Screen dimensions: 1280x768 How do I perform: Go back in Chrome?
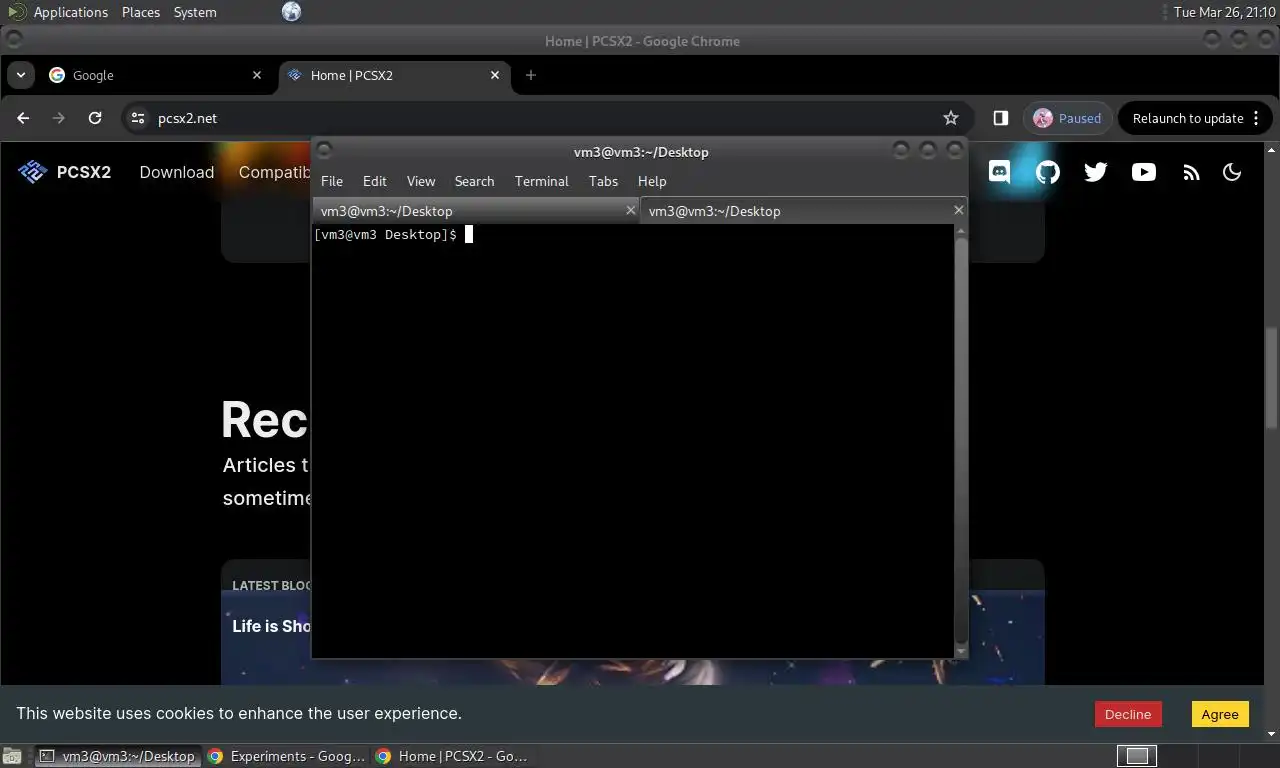[x=23, y=118]
